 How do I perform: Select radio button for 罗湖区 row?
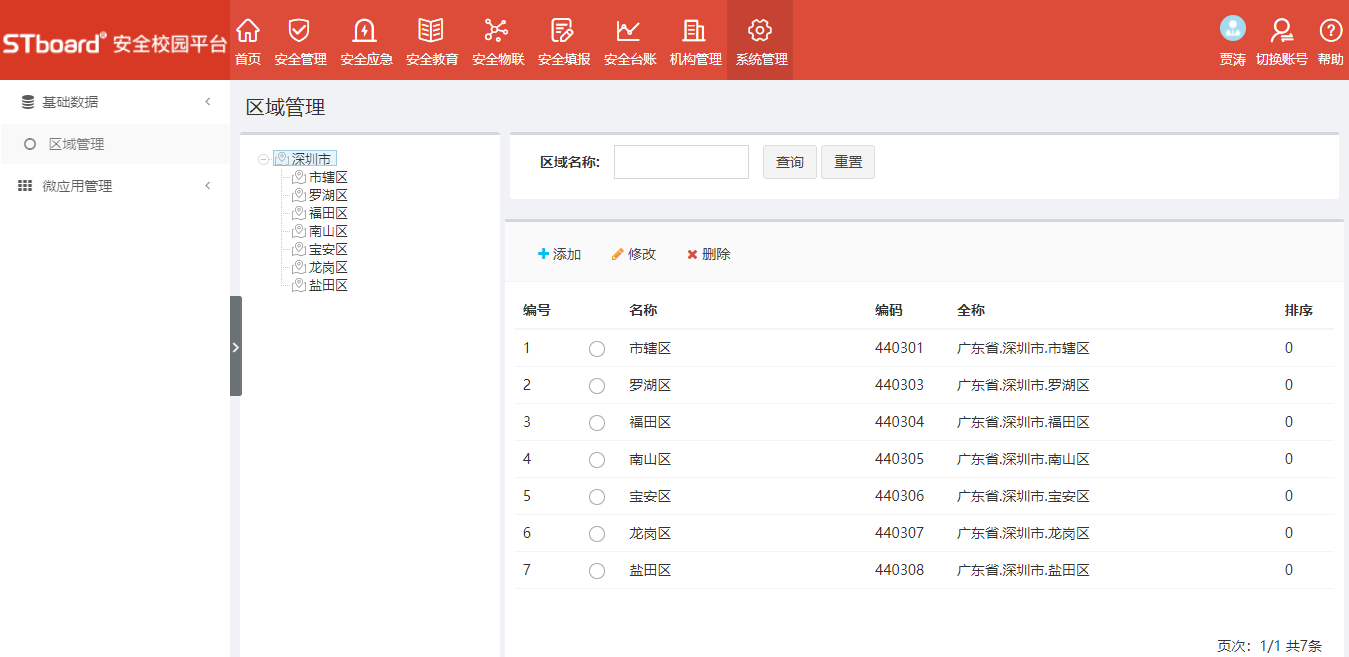(597, 386)
